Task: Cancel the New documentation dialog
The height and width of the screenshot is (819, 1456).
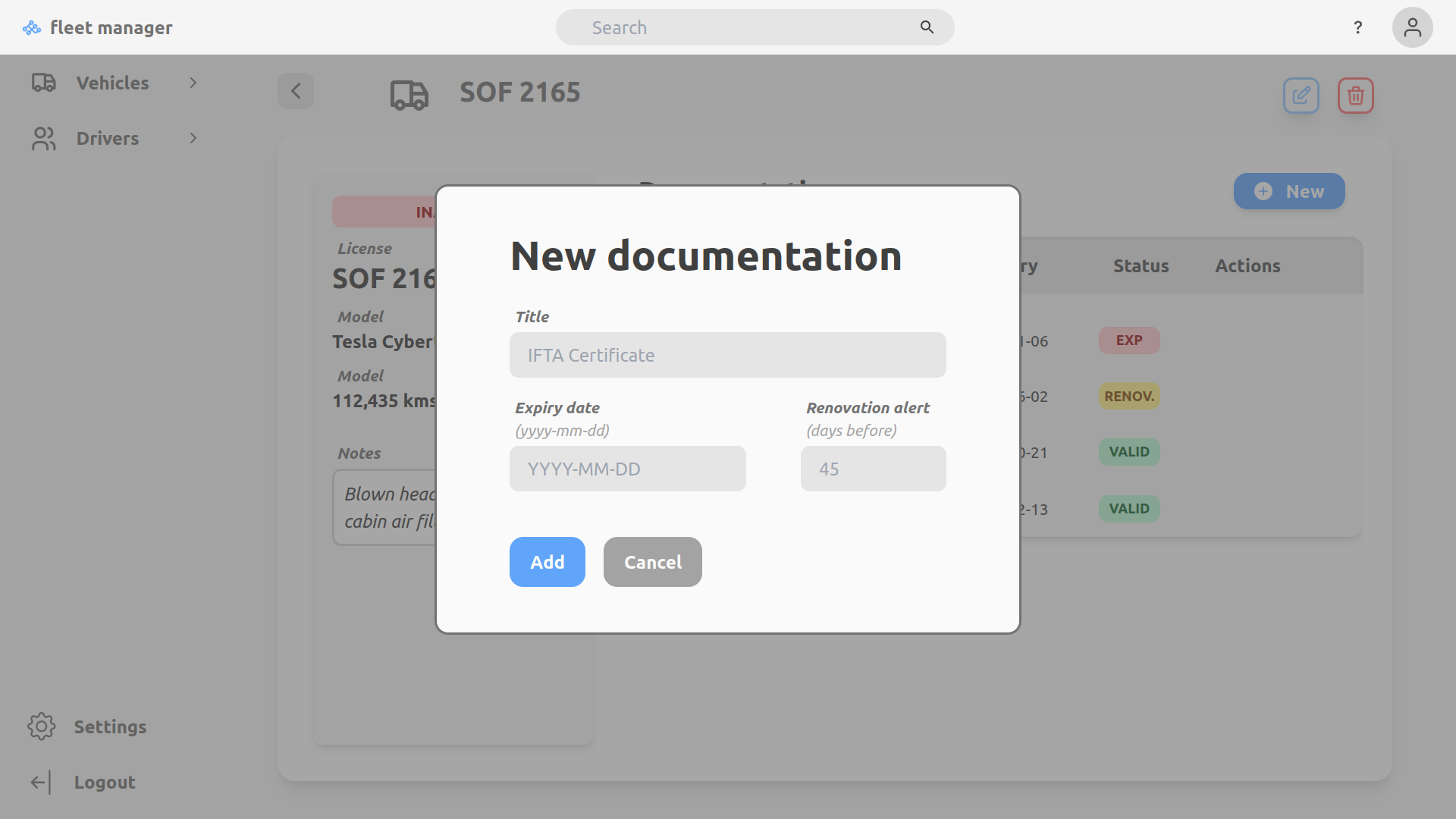Action: 652,562
